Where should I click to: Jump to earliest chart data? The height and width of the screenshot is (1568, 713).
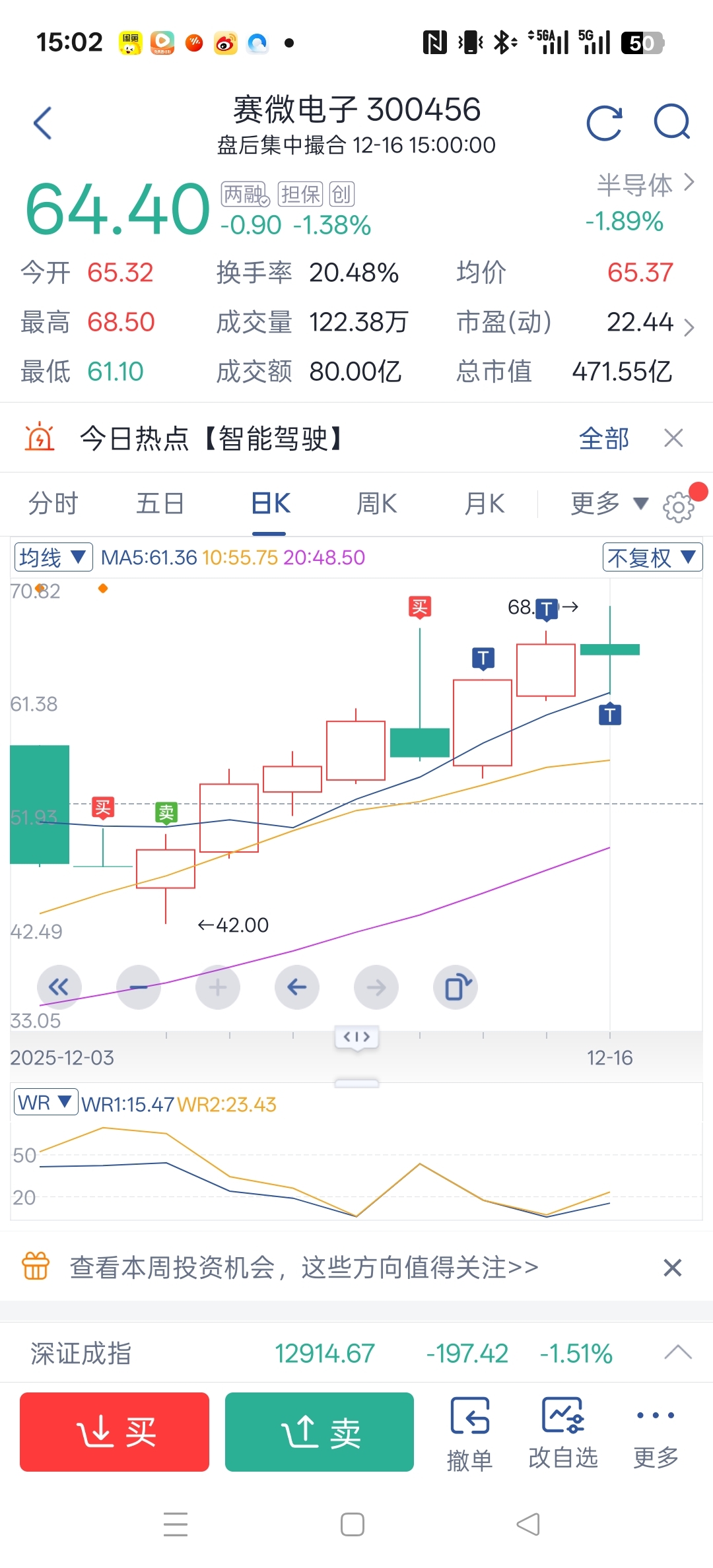click(x=59, y=987)
